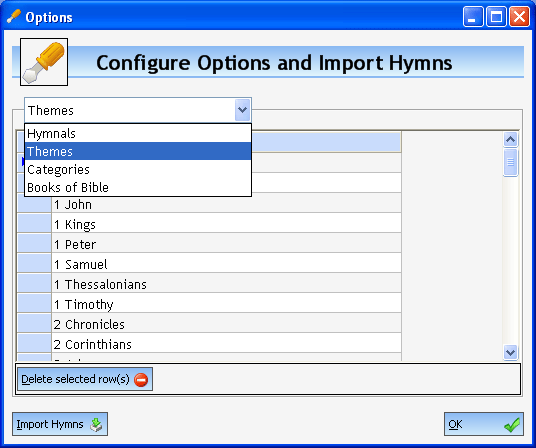Click the Delete selected row(s) button
Image resolution: width=536 pixels, height=448 pixels.
coord(85,379)
